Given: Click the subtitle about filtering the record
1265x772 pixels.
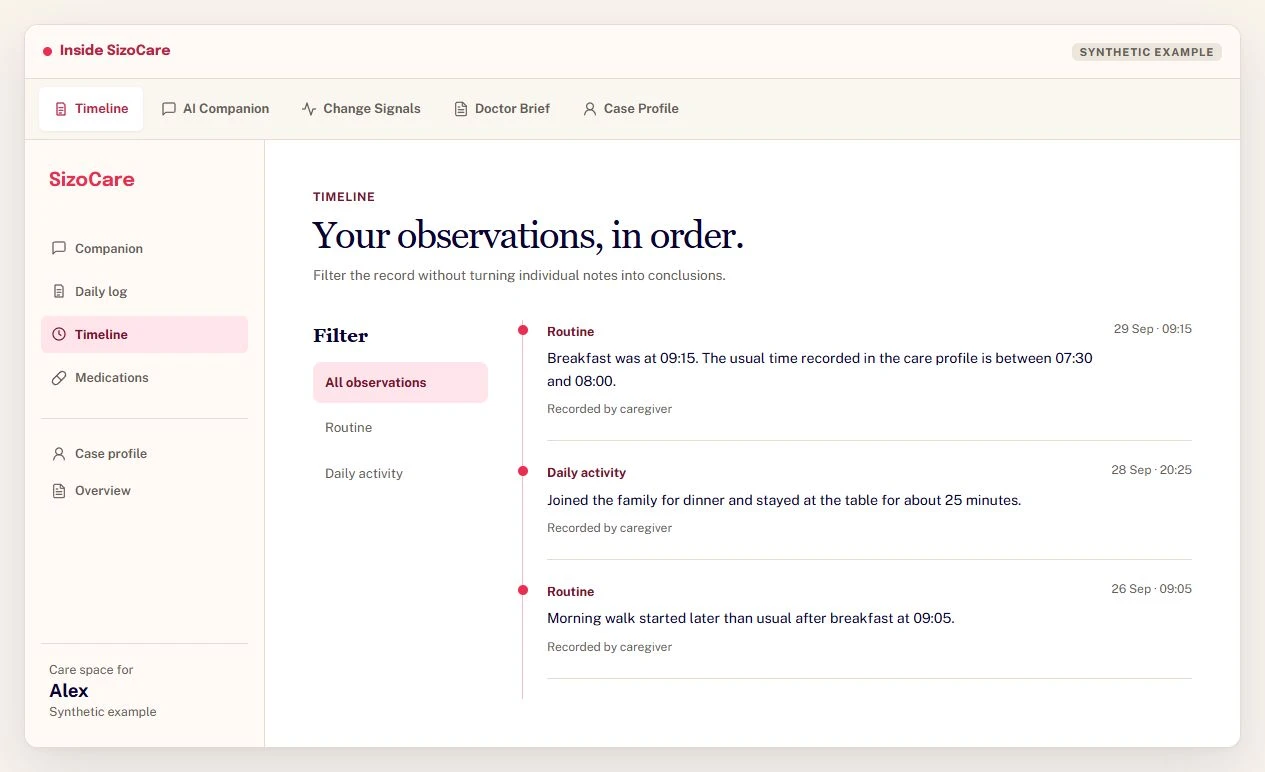Looking at the screenshot, I should tap(519, 275).
